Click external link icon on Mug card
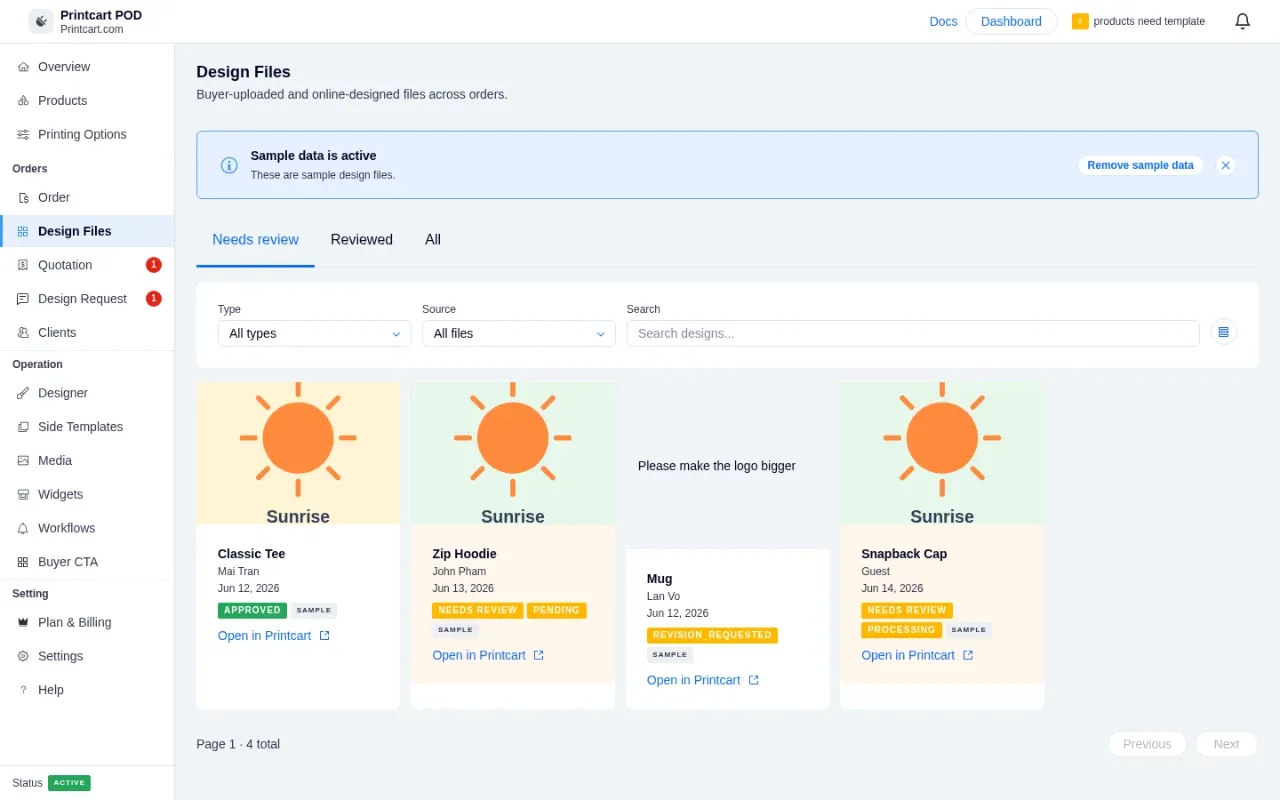The height and width of the screenshot is (800, 1280). pyautogui.click(x=754, y=680)
